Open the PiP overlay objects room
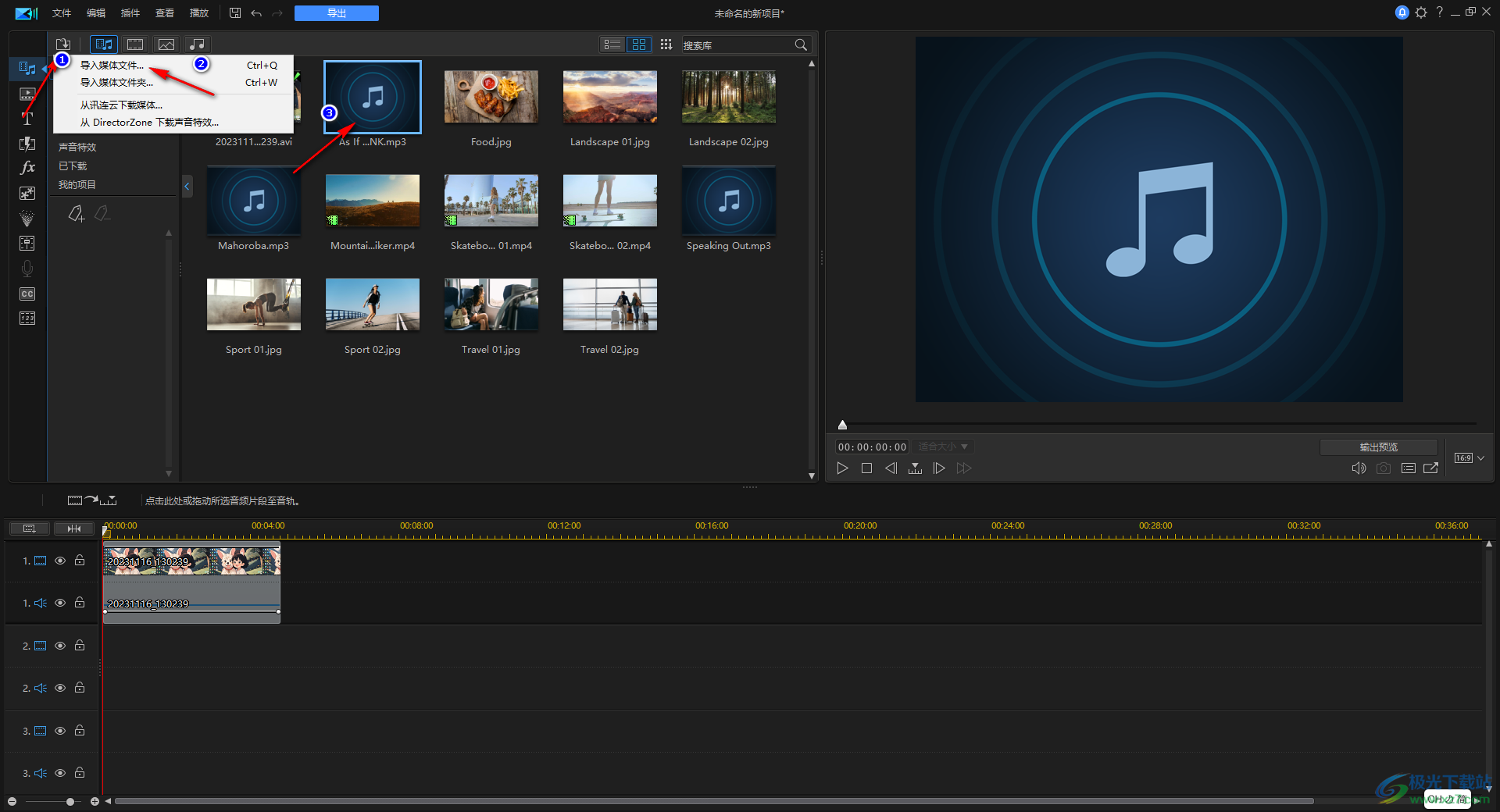 click(x=27, y=194)
